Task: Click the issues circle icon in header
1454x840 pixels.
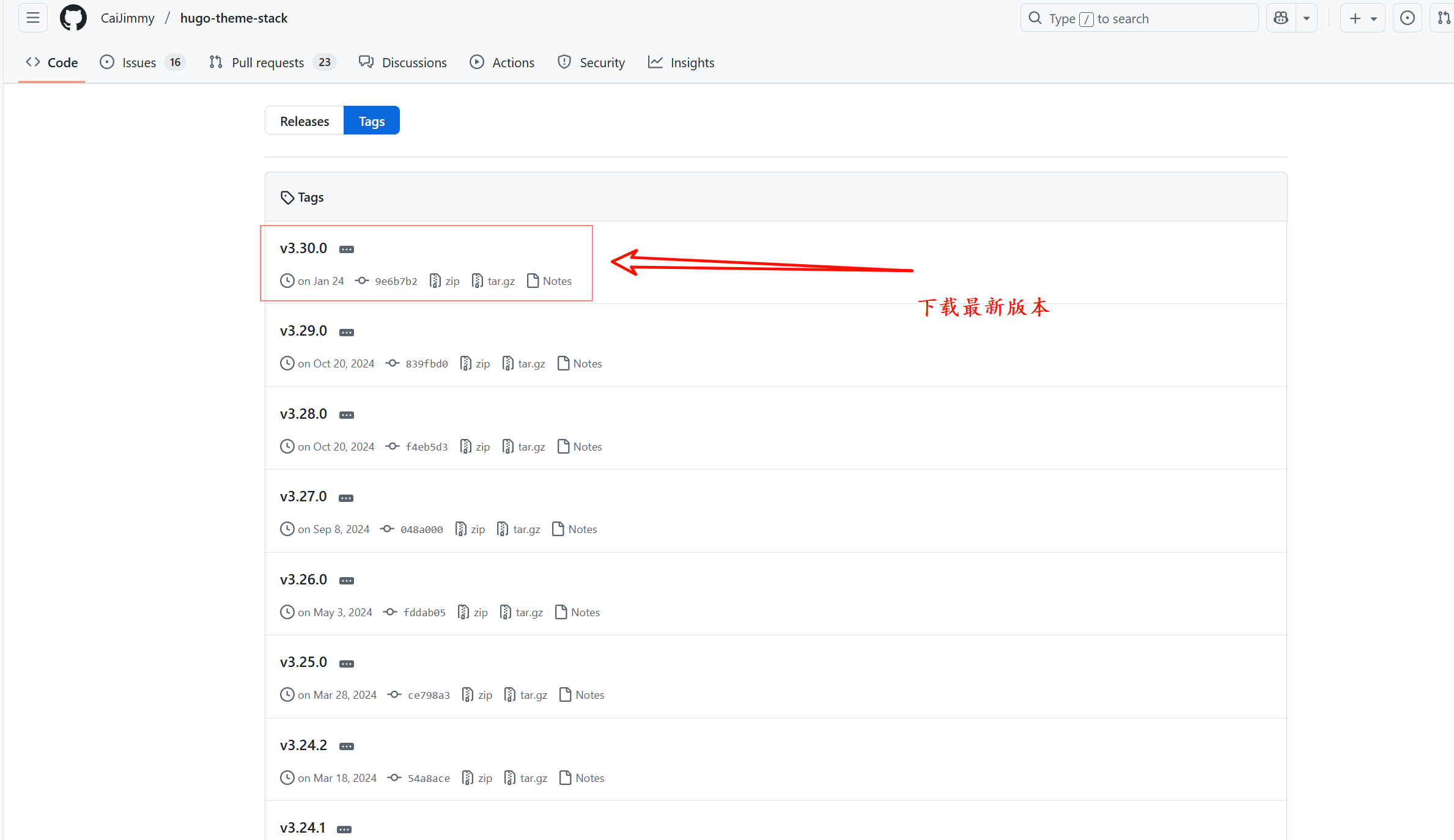Action: 1407,18
